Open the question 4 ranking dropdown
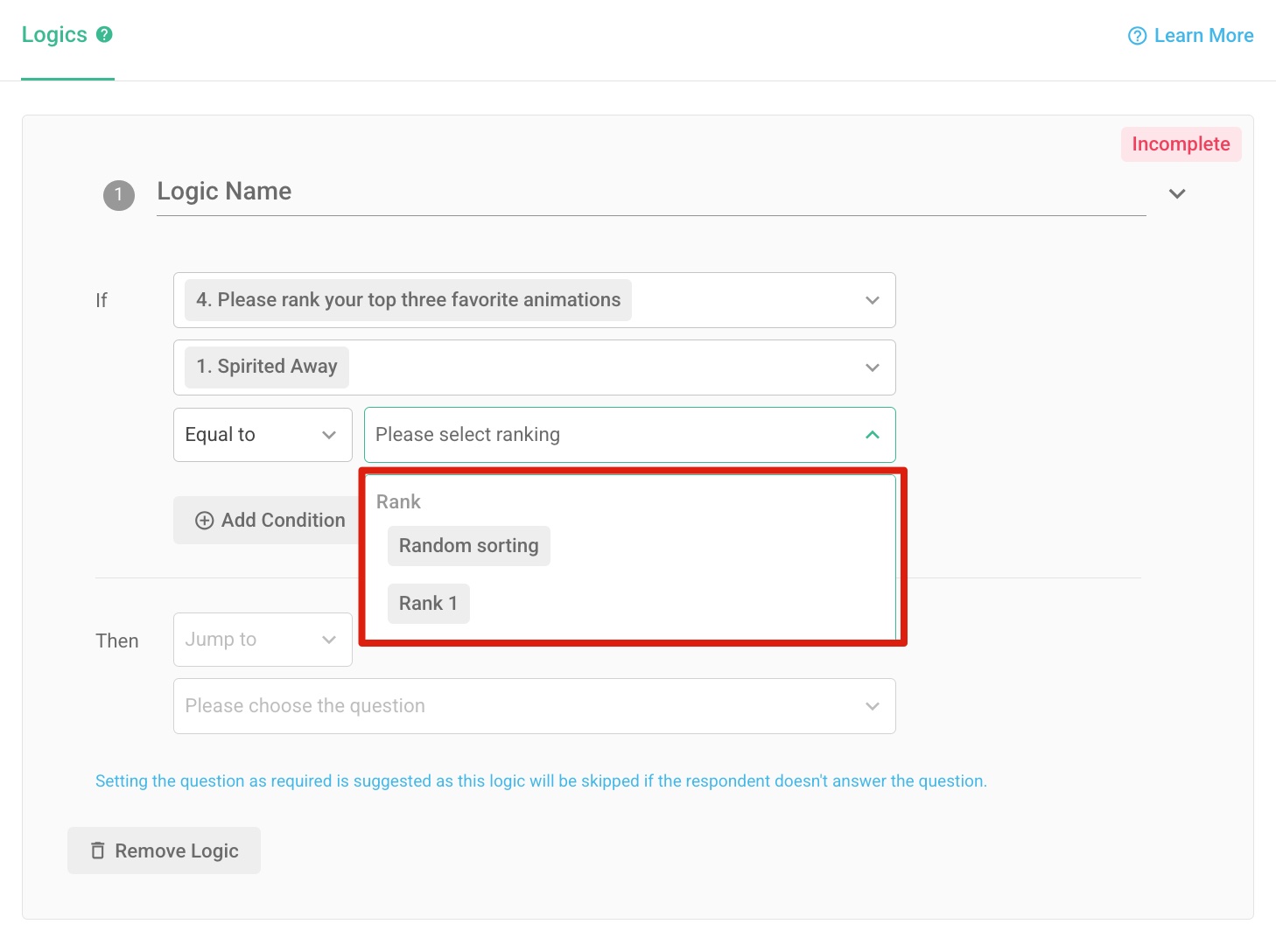1276x952 pixels. (x=534, y=300)
